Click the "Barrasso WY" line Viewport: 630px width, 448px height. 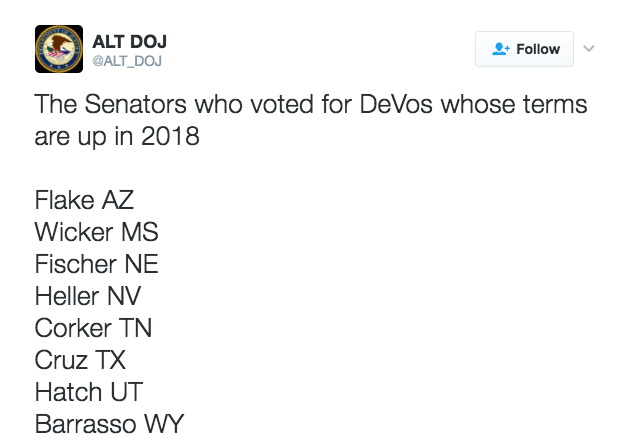click(x=109, y=424)
